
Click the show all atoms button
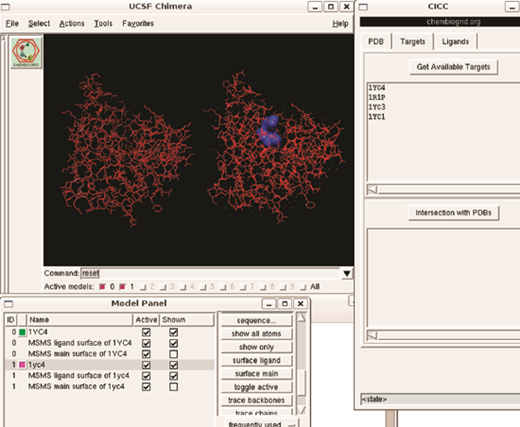pyautogui.click(x=256, y=334)
